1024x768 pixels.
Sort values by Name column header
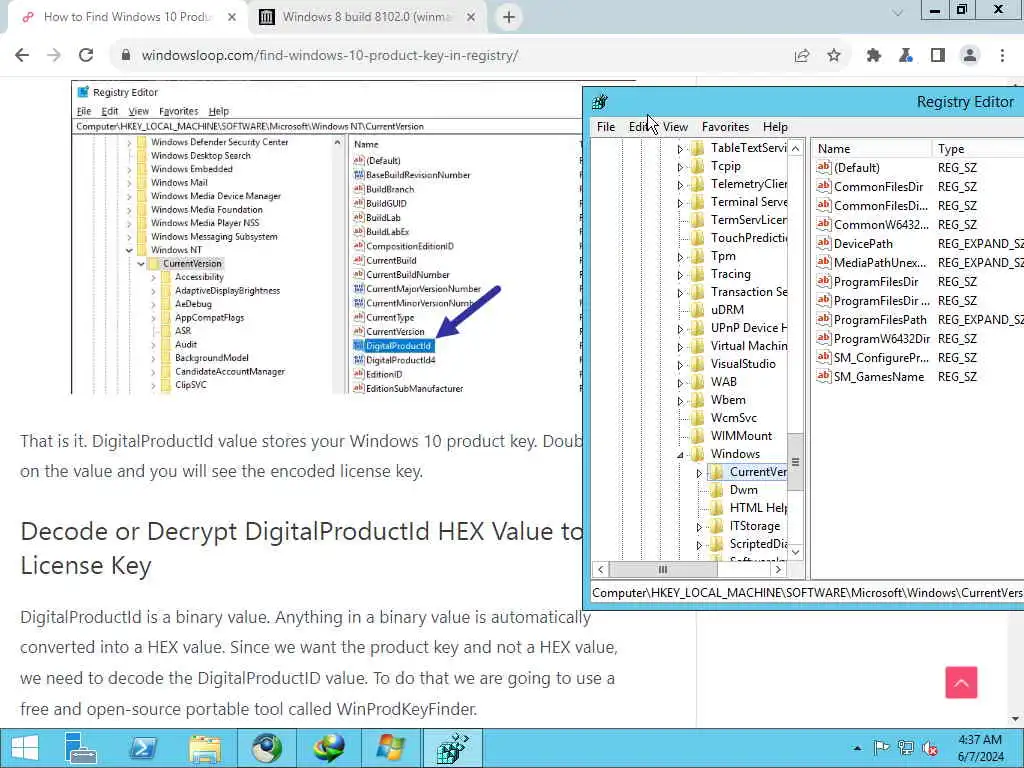871,149
